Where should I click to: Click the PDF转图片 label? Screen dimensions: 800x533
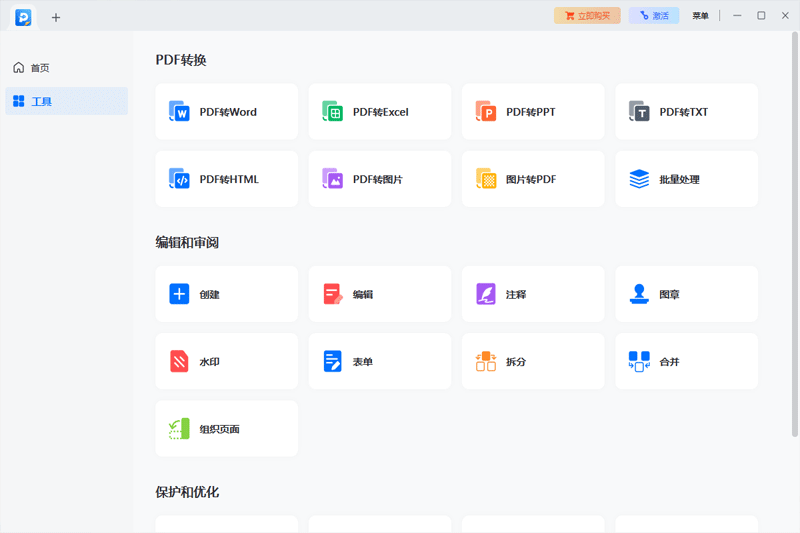tap(378, 179)
